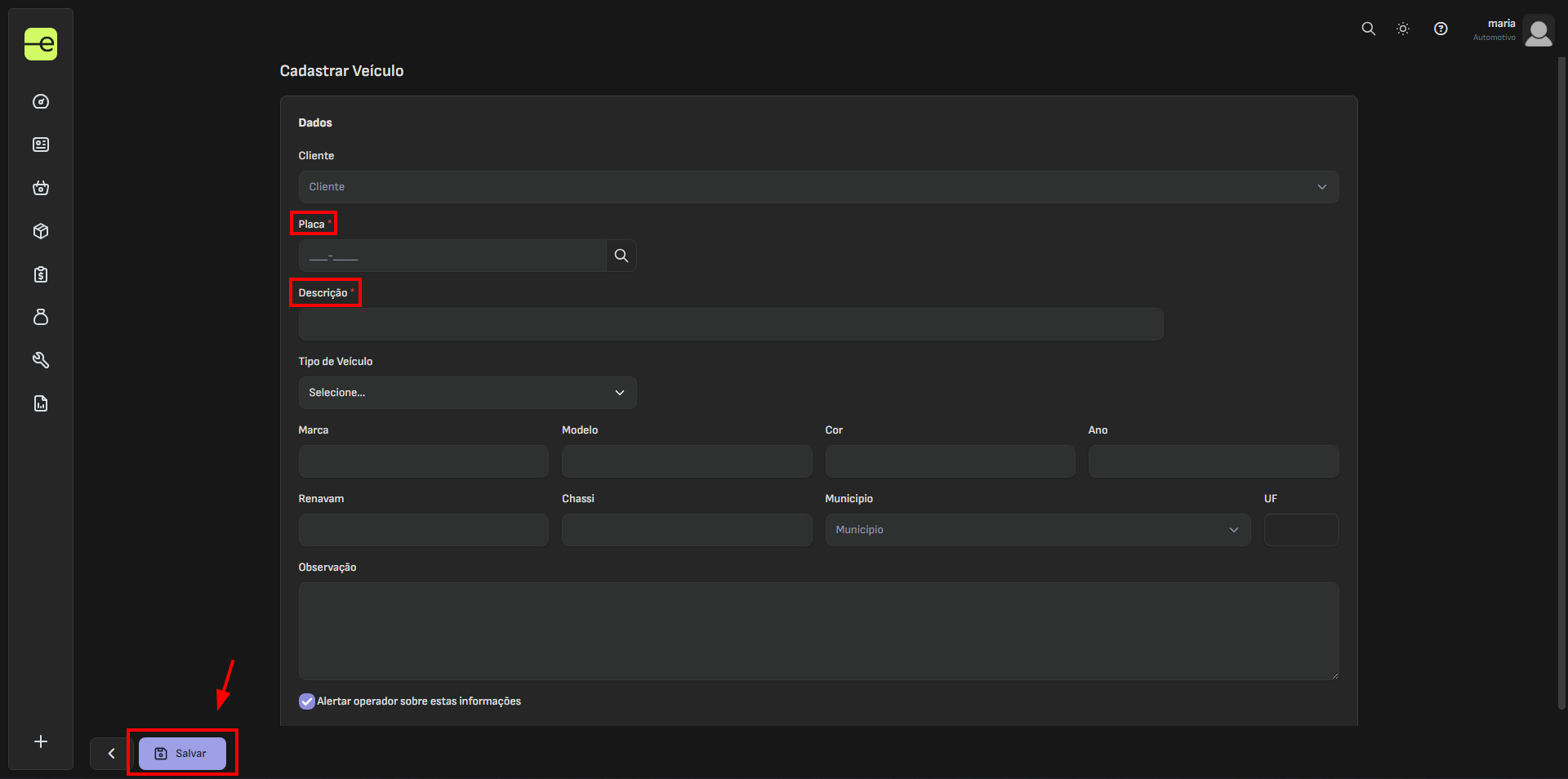Open the Tipo de Veículo dropdown

tap(467, 393)
